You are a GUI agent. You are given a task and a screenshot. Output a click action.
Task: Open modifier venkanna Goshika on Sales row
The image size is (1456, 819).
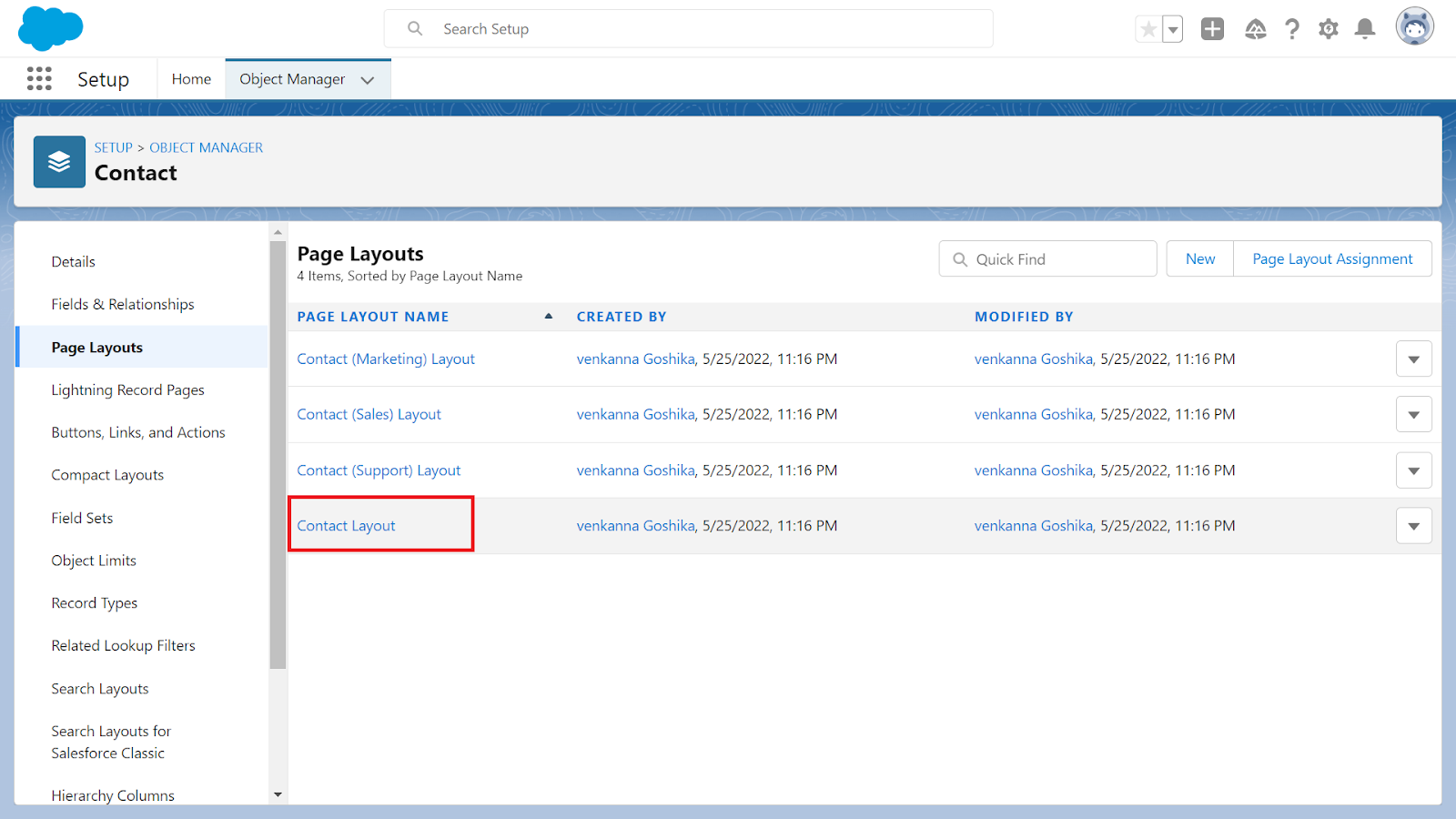pyautogui.click(x=1034, y=415)
